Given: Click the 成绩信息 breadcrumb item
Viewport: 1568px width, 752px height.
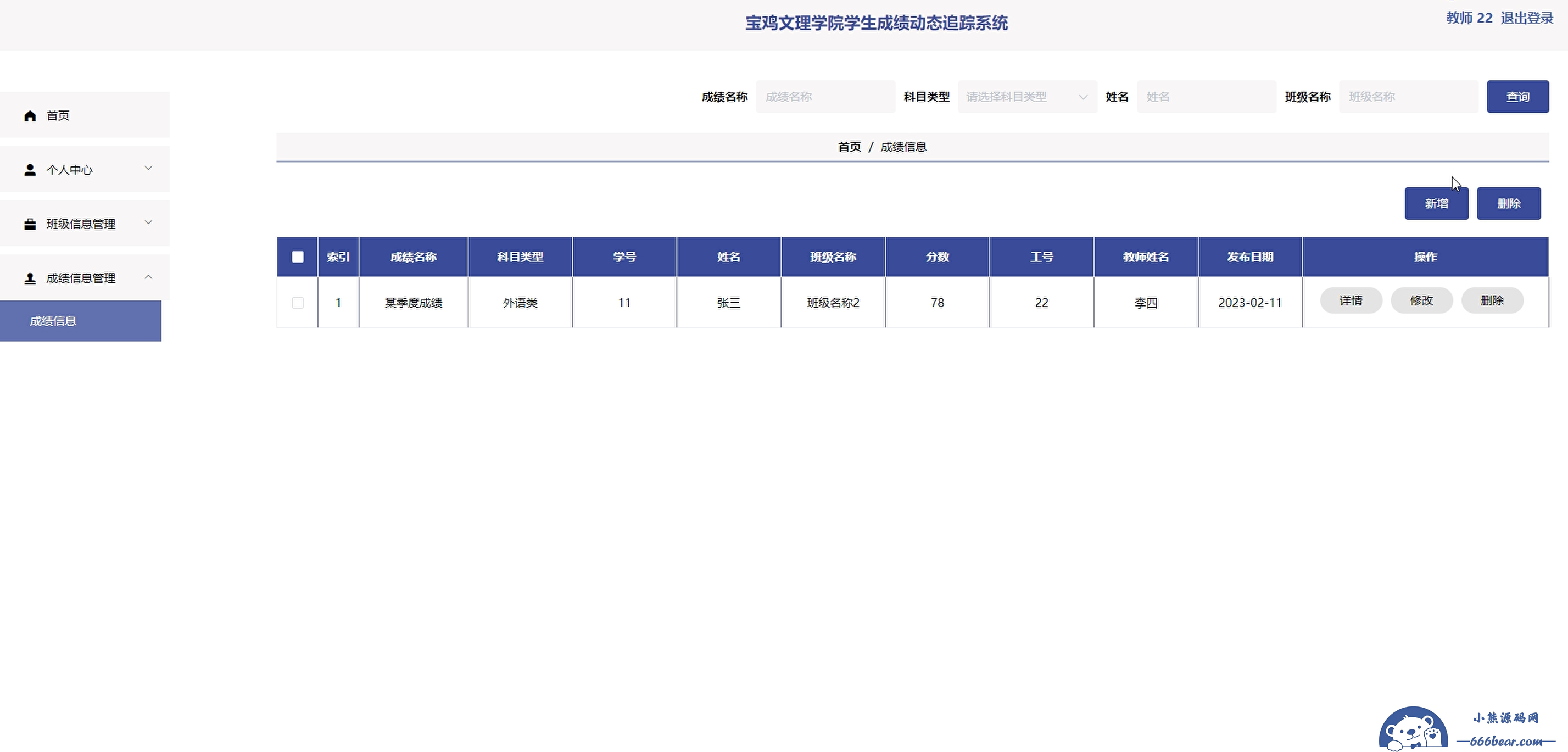Looking at the screenshot, I should tap(903, 147).
